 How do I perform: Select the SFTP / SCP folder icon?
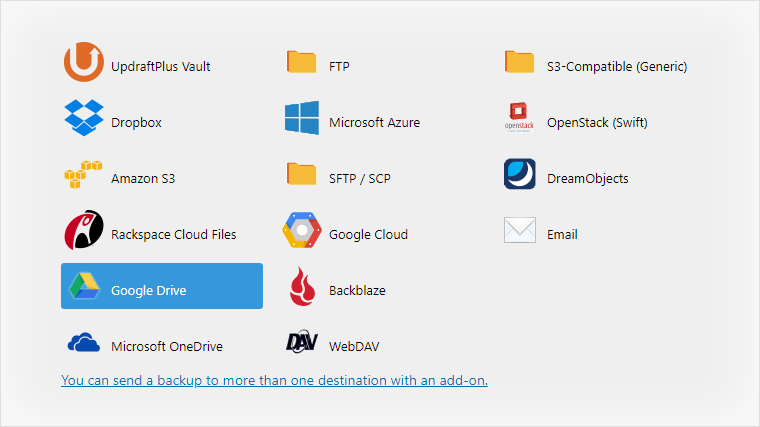pyautogui.click(x=301, y=174)
